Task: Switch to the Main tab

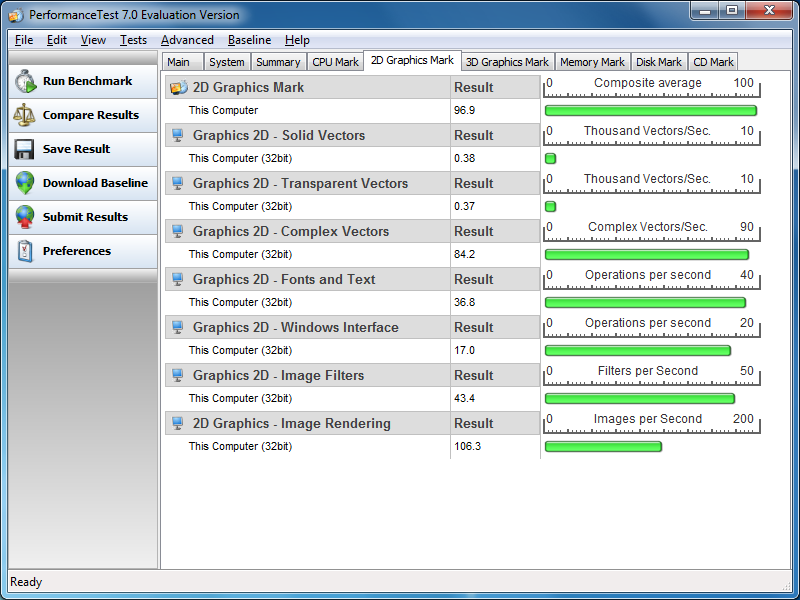Action: coord(183,62)
